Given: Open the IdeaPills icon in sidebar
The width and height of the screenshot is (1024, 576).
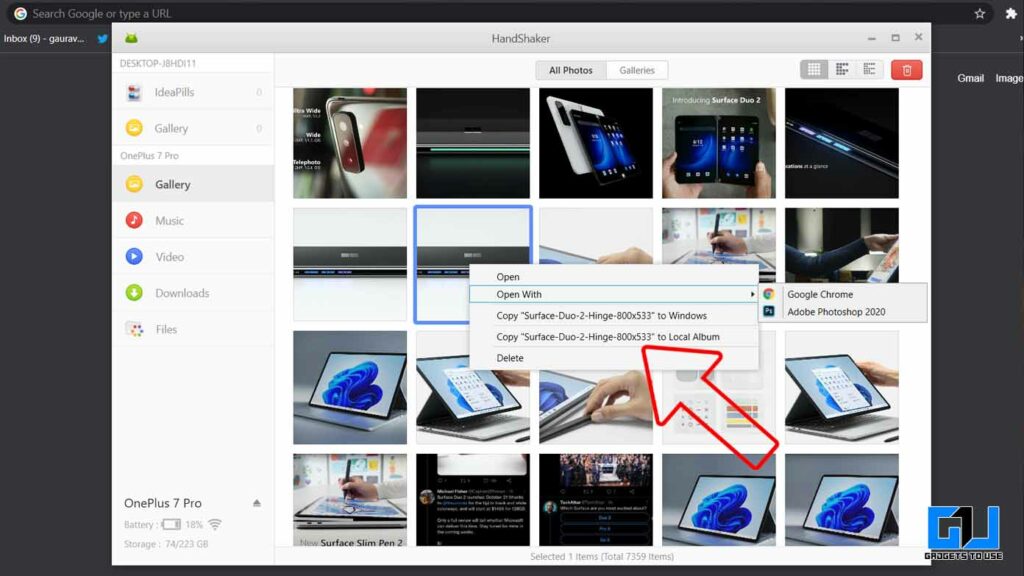Looking at the screenshot, I should (134, 93).
